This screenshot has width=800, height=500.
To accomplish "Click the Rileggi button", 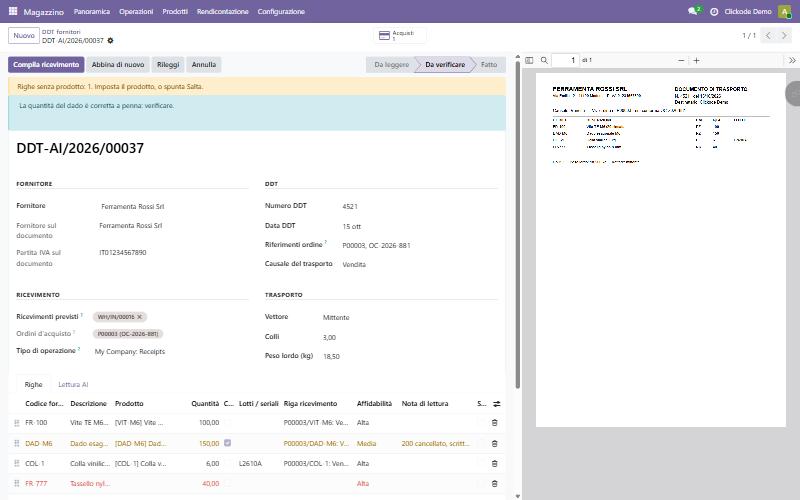I will pos(168,65).
